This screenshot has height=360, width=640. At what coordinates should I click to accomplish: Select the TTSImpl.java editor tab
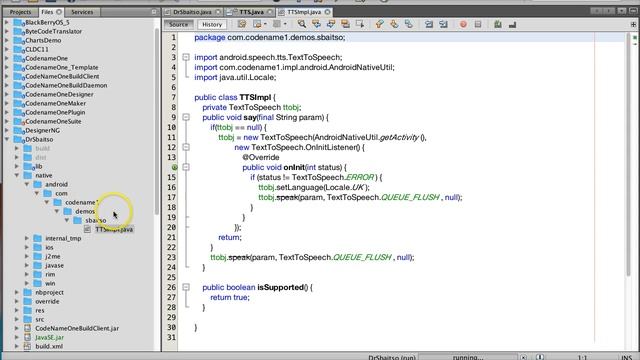coord(304,12)
